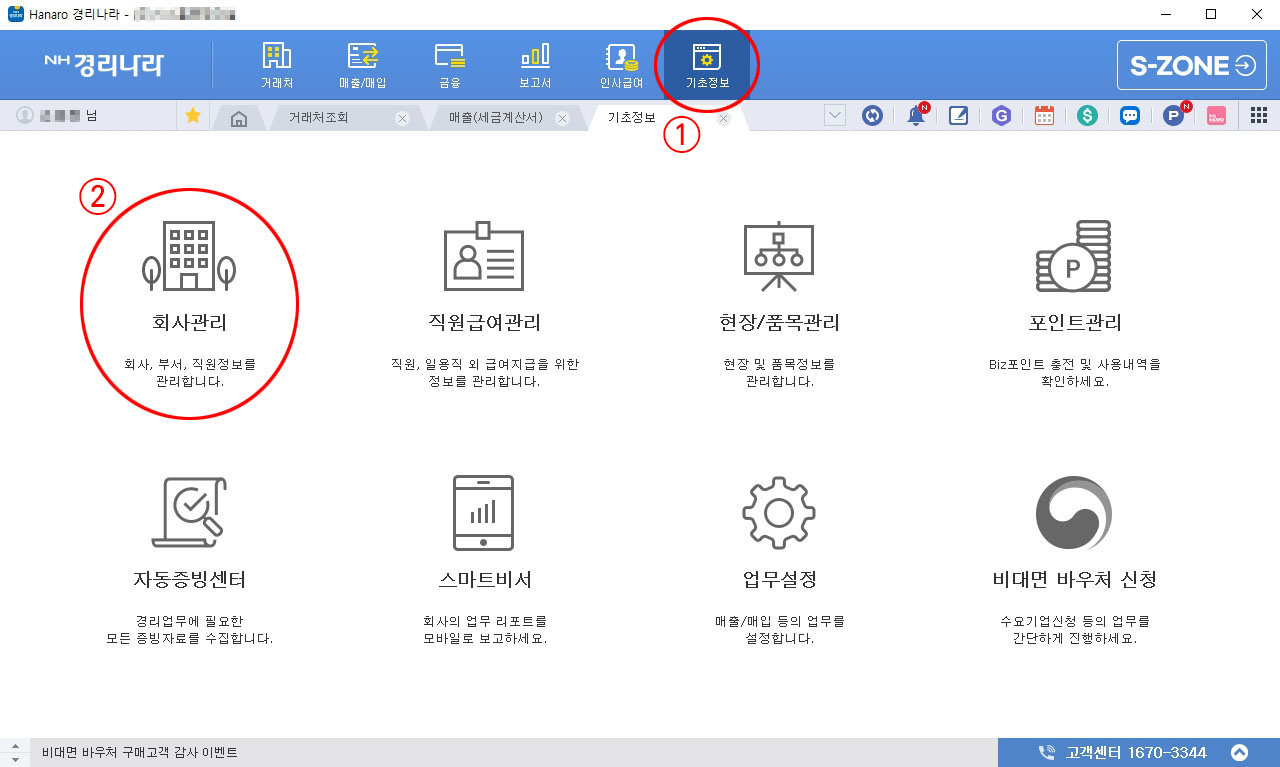Open the pink biz memo icon
Image resolution: width=1280 pixels, height=767 pixels.
1216,116
